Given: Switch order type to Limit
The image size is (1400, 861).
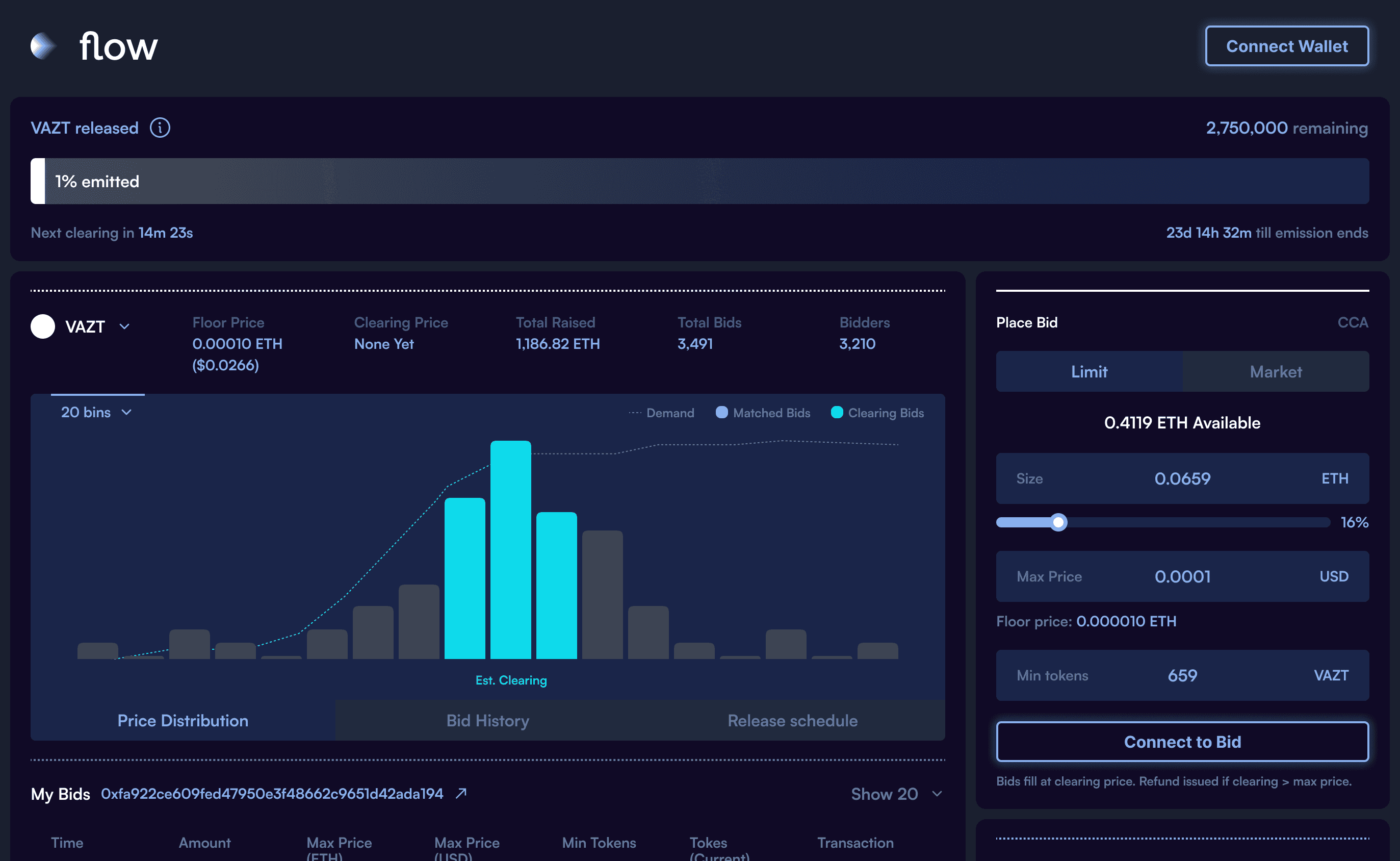Looking at the screenshot, I should click(x=1088, y=372).
